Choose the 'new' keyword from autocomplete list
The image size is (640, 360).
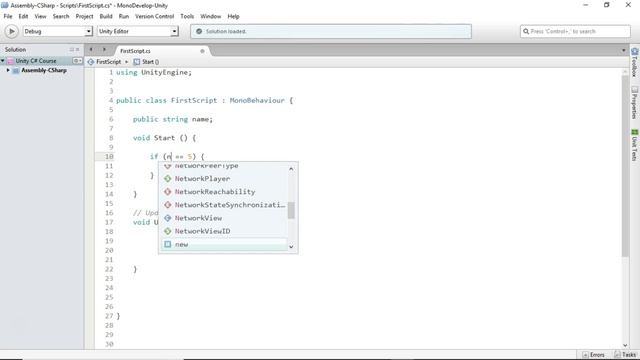(223, 244)
